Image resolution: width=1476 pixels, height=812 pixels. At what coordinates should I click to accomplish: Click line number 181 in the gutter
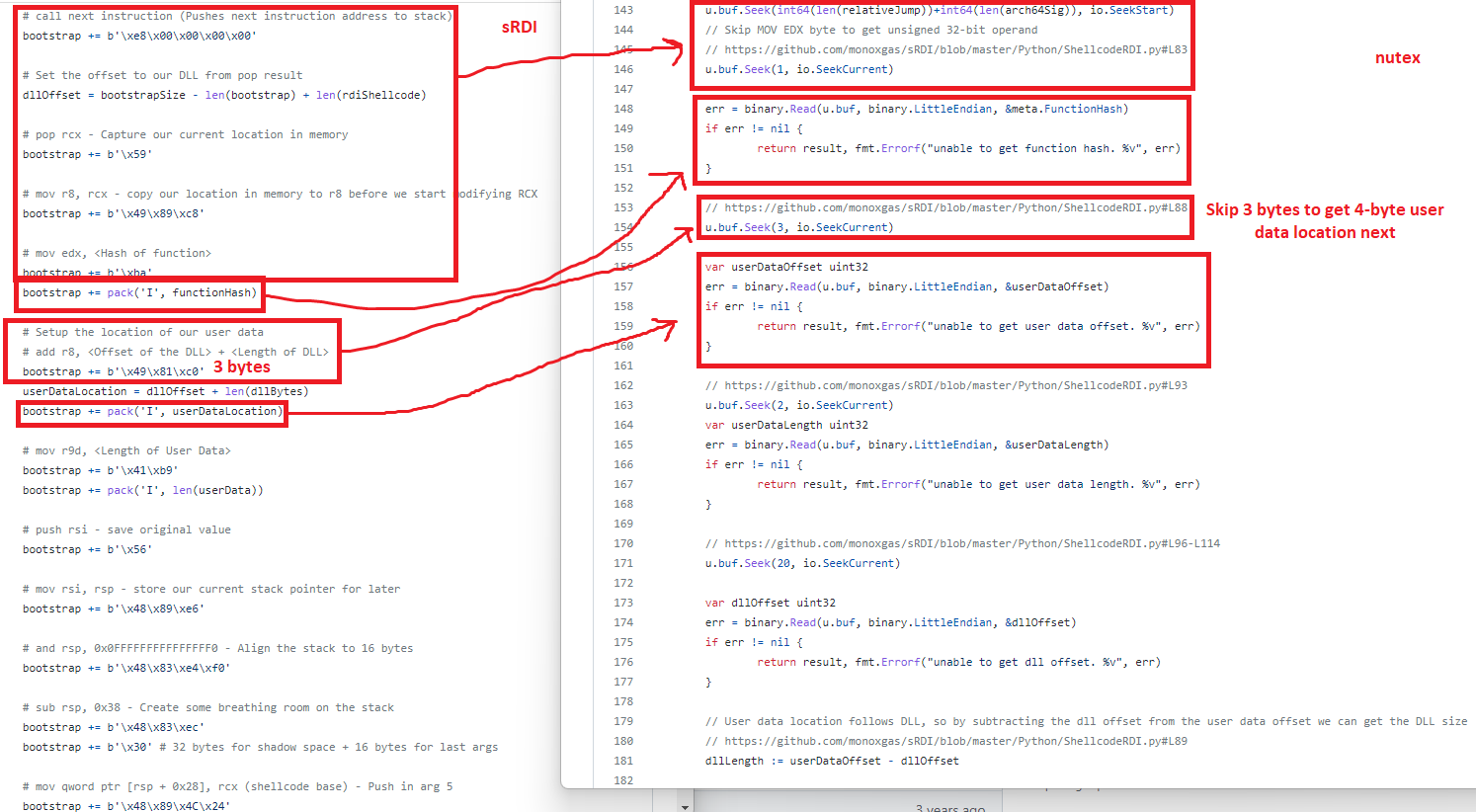tap(623, 761)
